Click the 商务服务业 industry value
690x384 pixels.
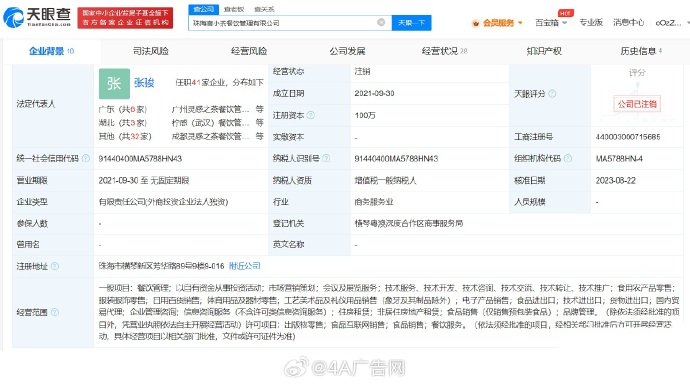(x=374, y=202)
